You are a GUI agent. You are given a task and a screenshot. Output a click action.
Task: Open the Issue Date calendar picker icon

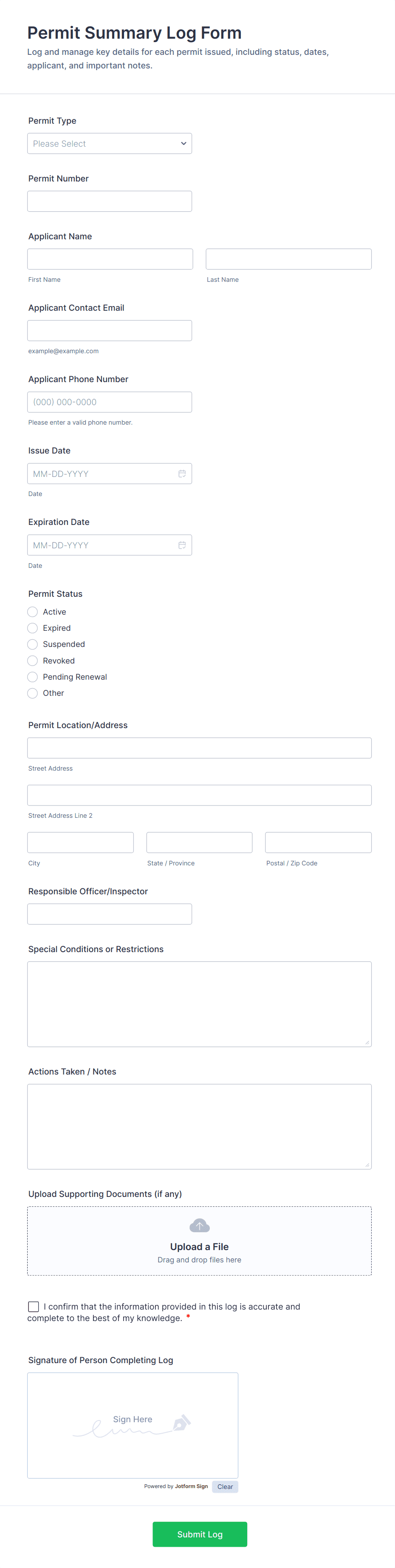click(182, 473)
